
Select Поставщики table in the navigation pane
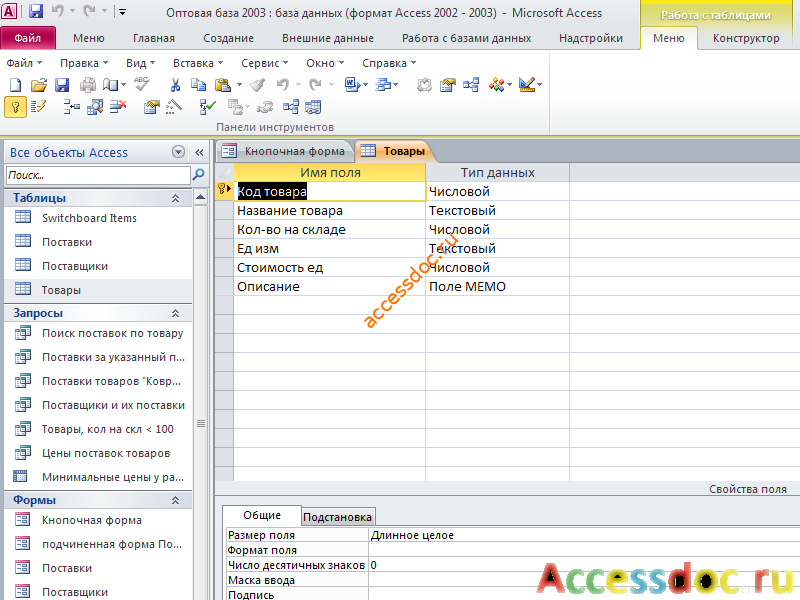coord(74,266)
